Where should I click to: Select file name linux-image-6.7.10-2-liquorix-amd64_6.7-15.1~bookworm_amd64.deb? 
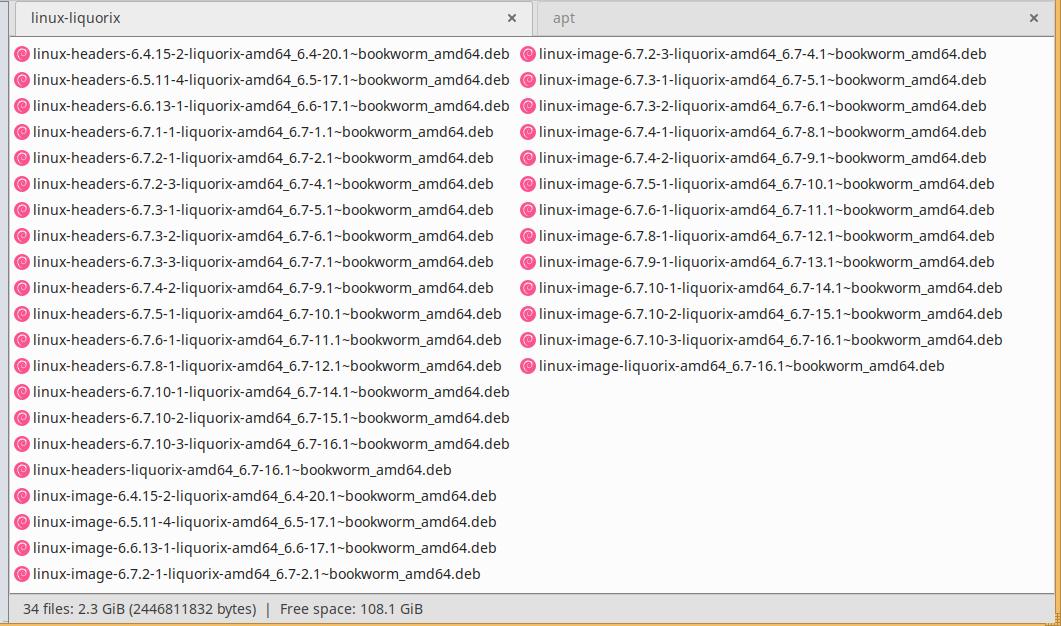[771, 314]
